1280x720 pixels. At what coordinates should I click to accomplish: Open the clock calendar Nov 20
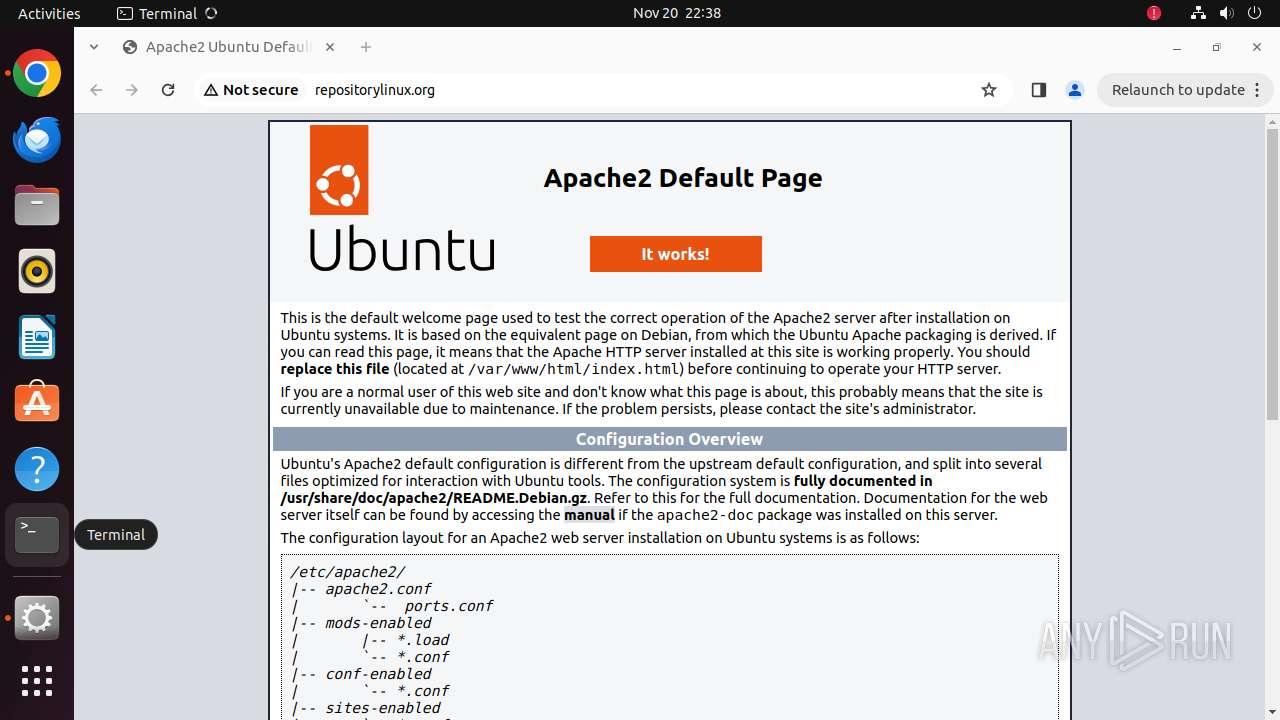point(676,13)
